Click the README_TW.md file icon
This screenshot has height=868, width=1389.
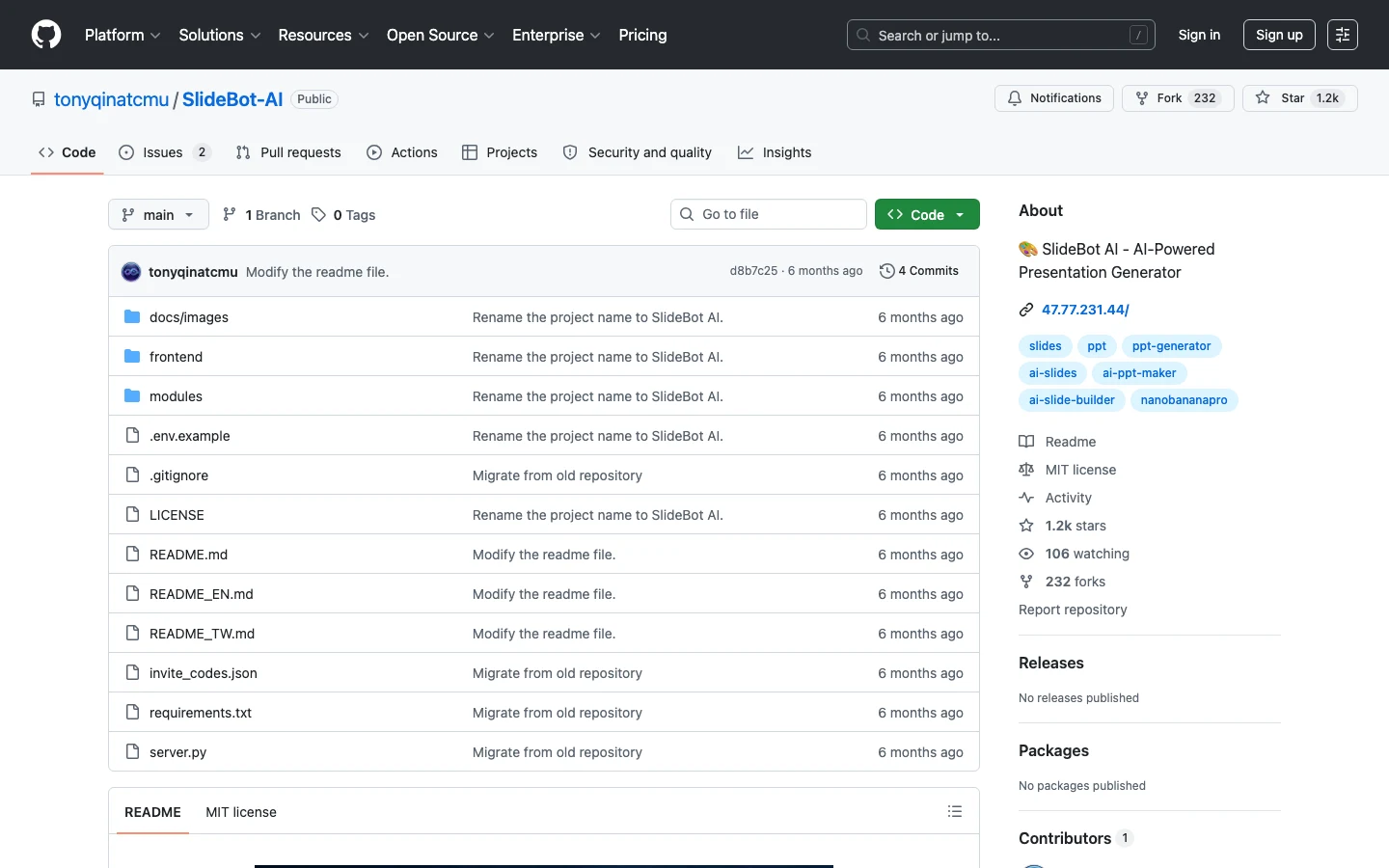tap(132, 634)
